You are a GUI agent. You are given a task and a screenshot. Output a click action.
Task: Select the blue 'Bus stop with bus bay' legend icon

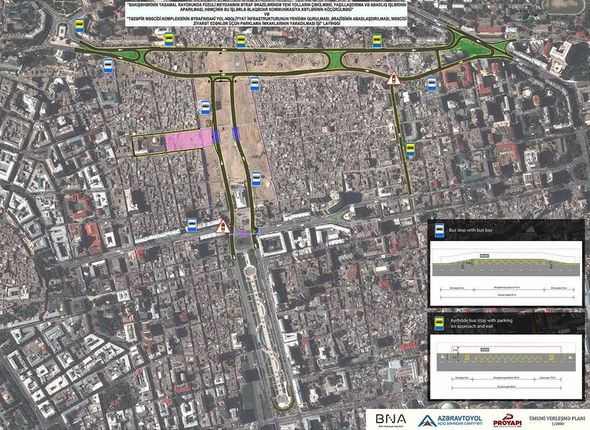click(x=439, y=230)
